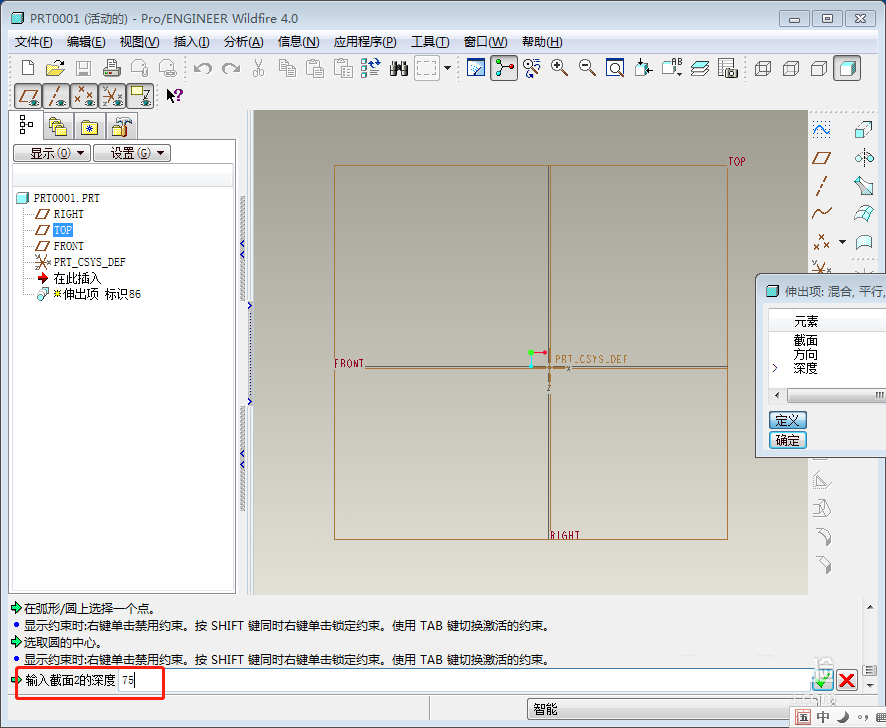Select the spline curve tool
Screen dimensions: 886x728
coord(824,213)
